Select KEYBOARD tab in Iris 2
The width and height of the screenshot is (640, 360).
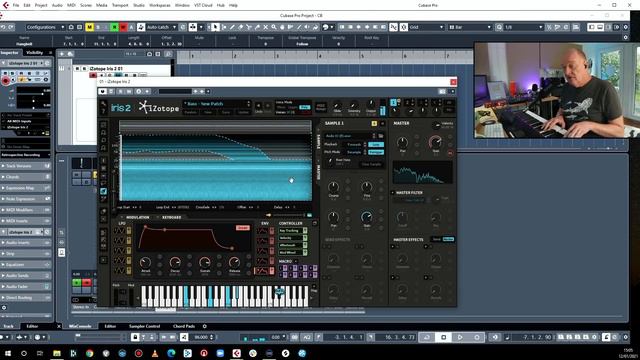pos(171,217)
